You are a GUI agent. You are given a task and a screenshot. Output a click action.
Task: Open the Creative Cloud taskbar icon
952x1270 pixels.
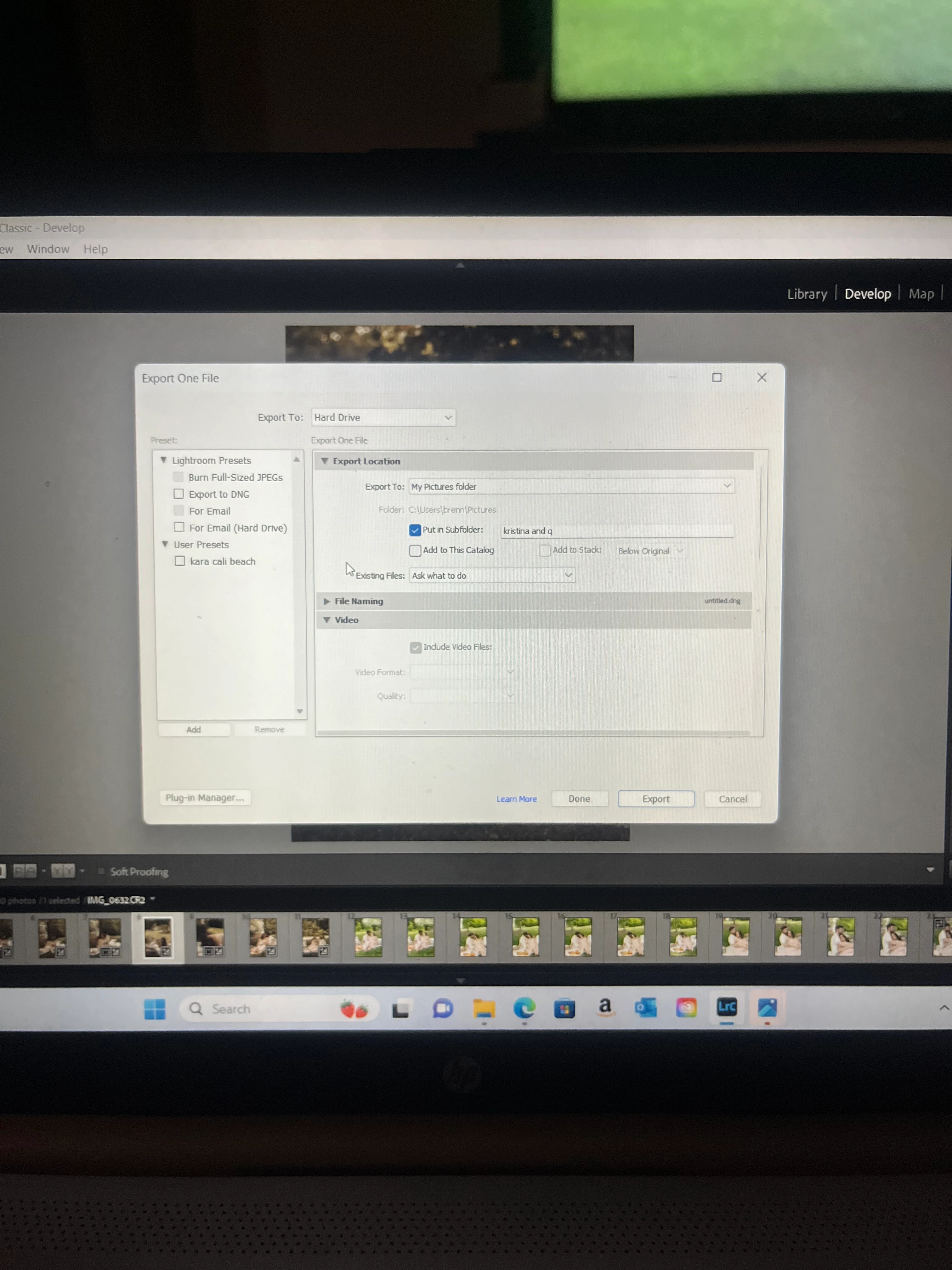[x=686, y=1008]
